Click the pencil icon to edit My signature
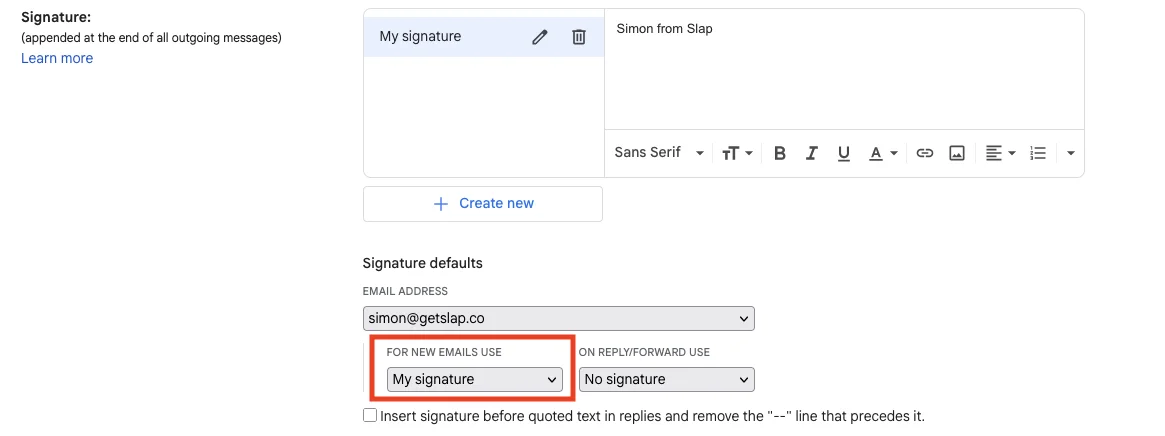Viewport: 1165px width, 436px height. (x=540, y=37)
